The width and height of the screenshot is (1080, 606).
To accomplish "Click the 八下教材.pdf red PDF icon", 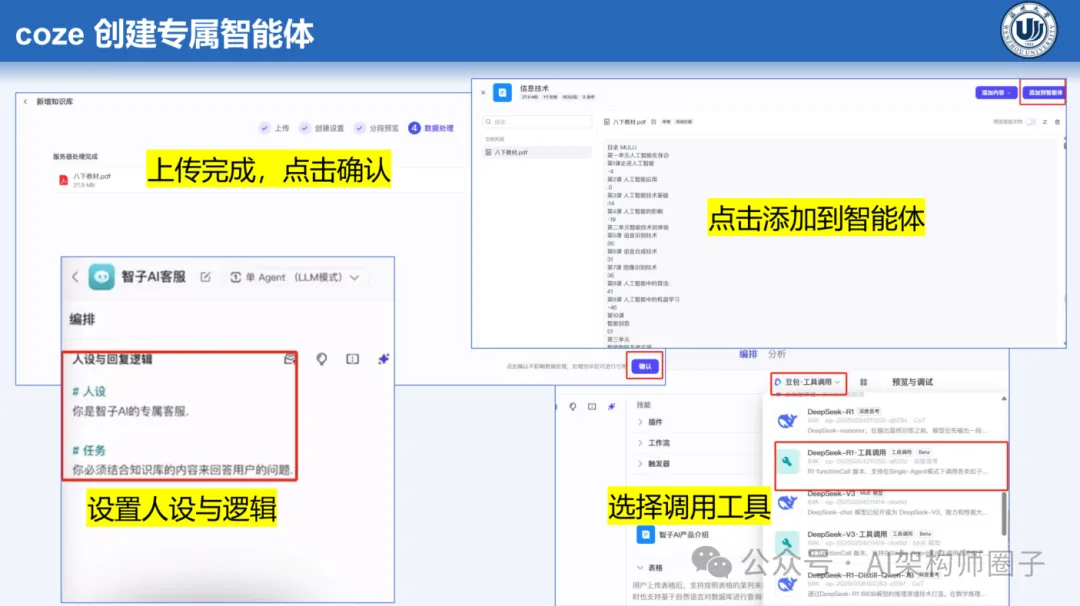I will 63,180.
